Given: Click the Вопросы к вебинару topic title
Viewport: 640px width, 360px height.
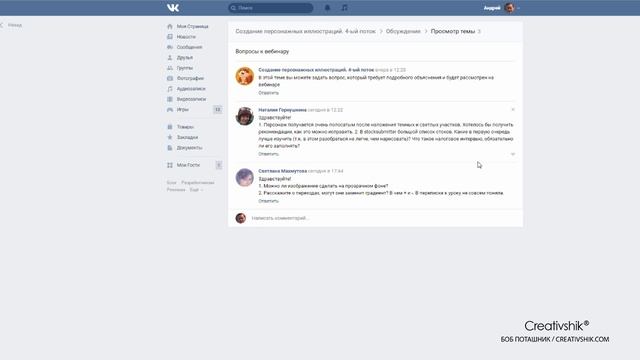Looking at the screenshot, I should point(262,52).
